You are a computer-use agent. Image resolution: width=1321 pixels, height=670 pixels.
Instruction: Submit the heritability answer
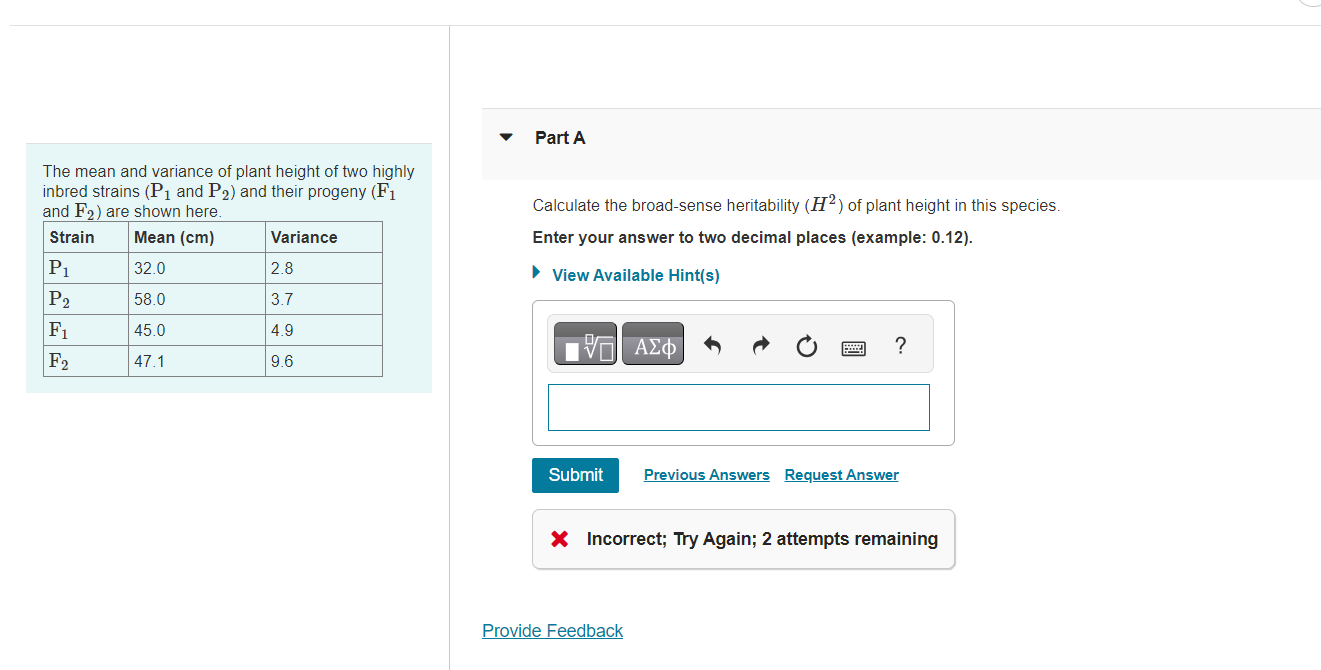[575, 475]
